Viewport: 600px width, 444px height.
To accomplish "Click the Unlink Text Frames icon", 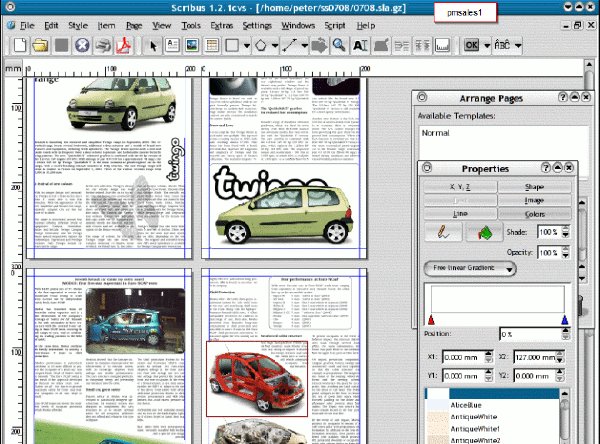I will [422, 45].
